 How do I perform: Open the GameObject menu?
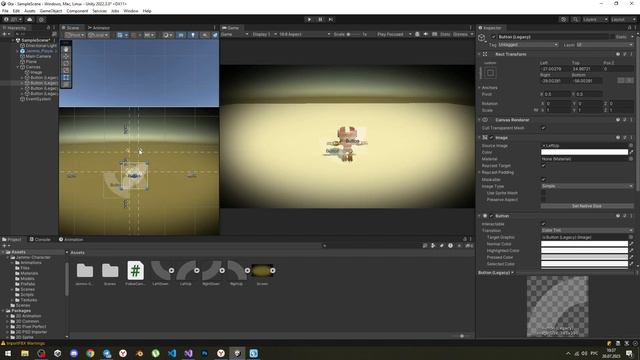51,11
